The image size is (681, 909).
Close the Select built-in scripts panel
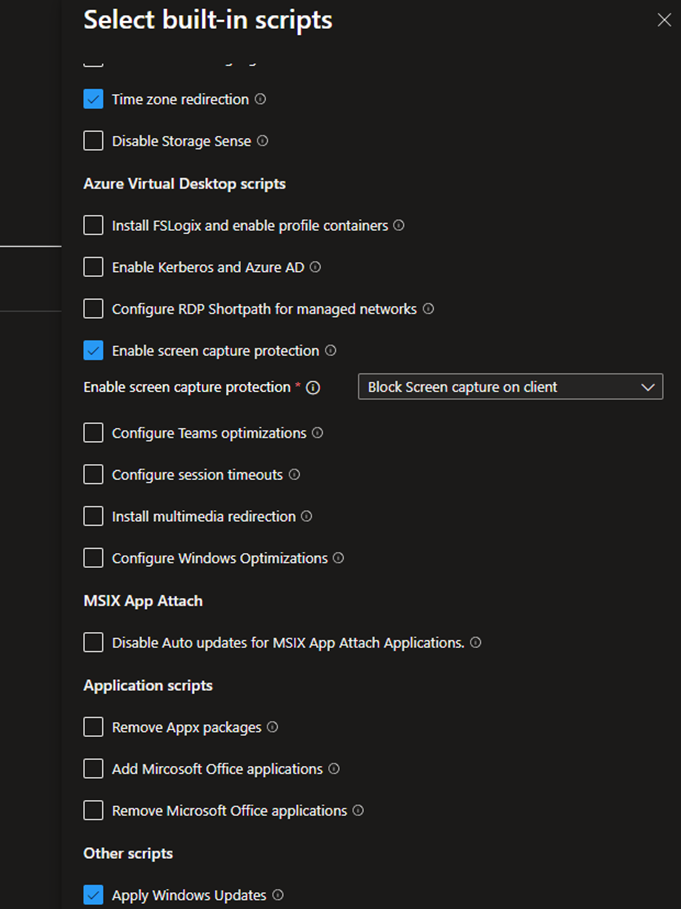click(x=664, y=20)
